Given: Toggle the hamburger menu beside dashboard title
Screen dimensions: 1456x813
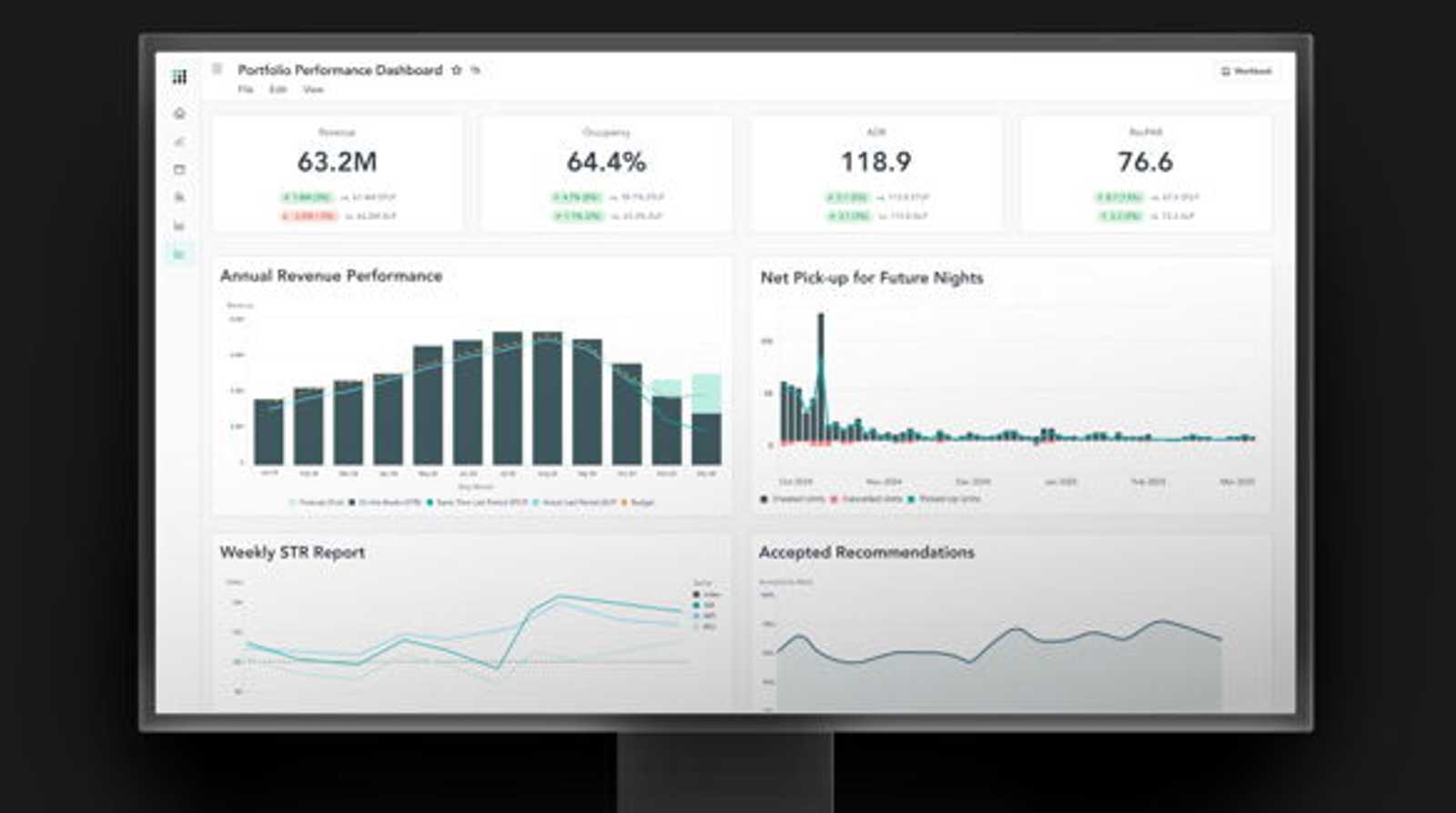Looking at the screenshot, I should (217, 69).
